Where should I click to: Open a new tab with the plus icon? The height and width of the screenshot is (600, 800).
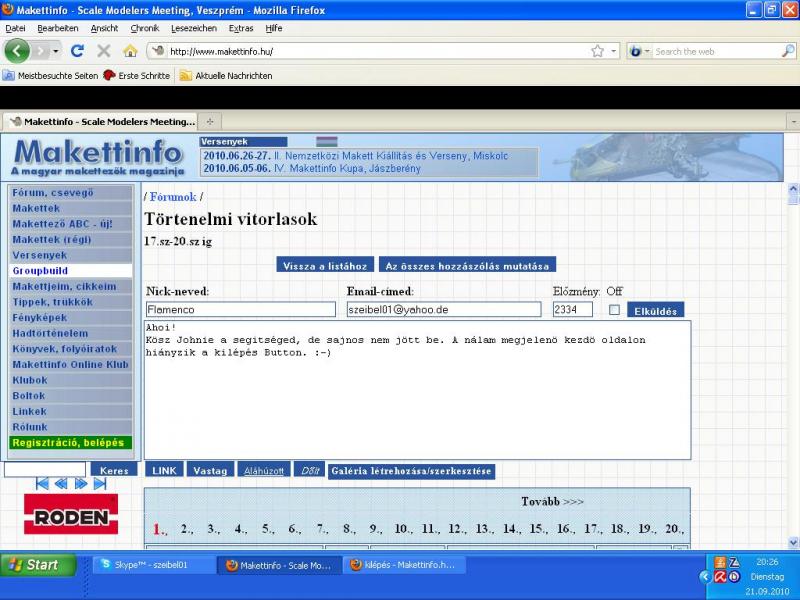coord(210,121)
